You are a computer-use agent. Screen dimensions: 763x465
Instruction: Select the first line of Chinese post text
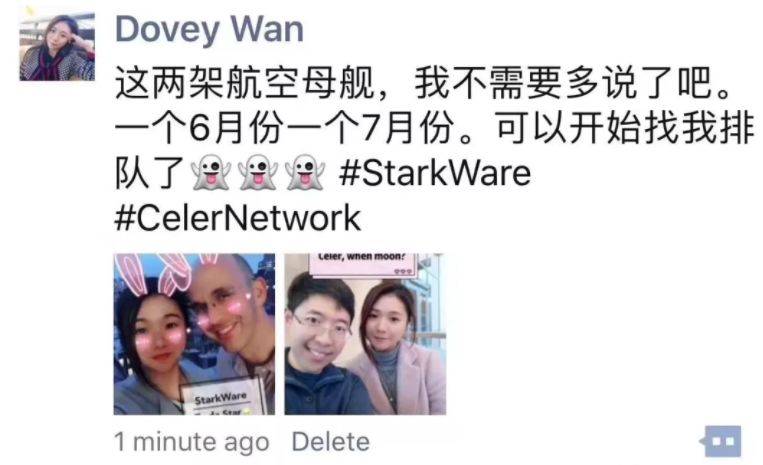(423, 83)
